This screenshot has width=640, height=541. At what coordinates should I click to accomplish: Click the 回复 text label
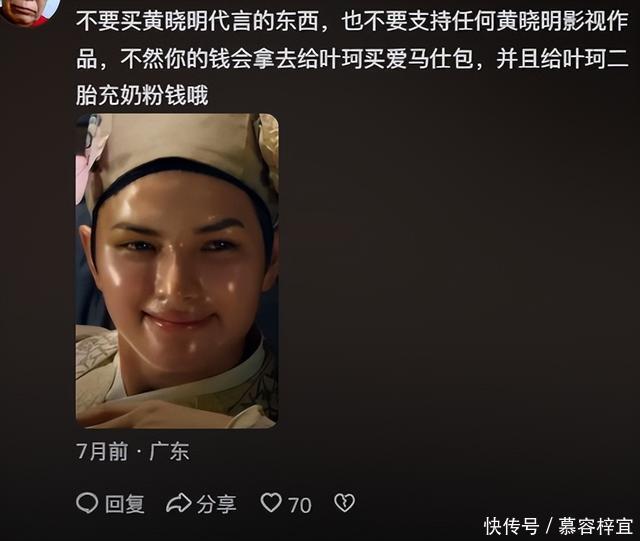pos(124,504)
